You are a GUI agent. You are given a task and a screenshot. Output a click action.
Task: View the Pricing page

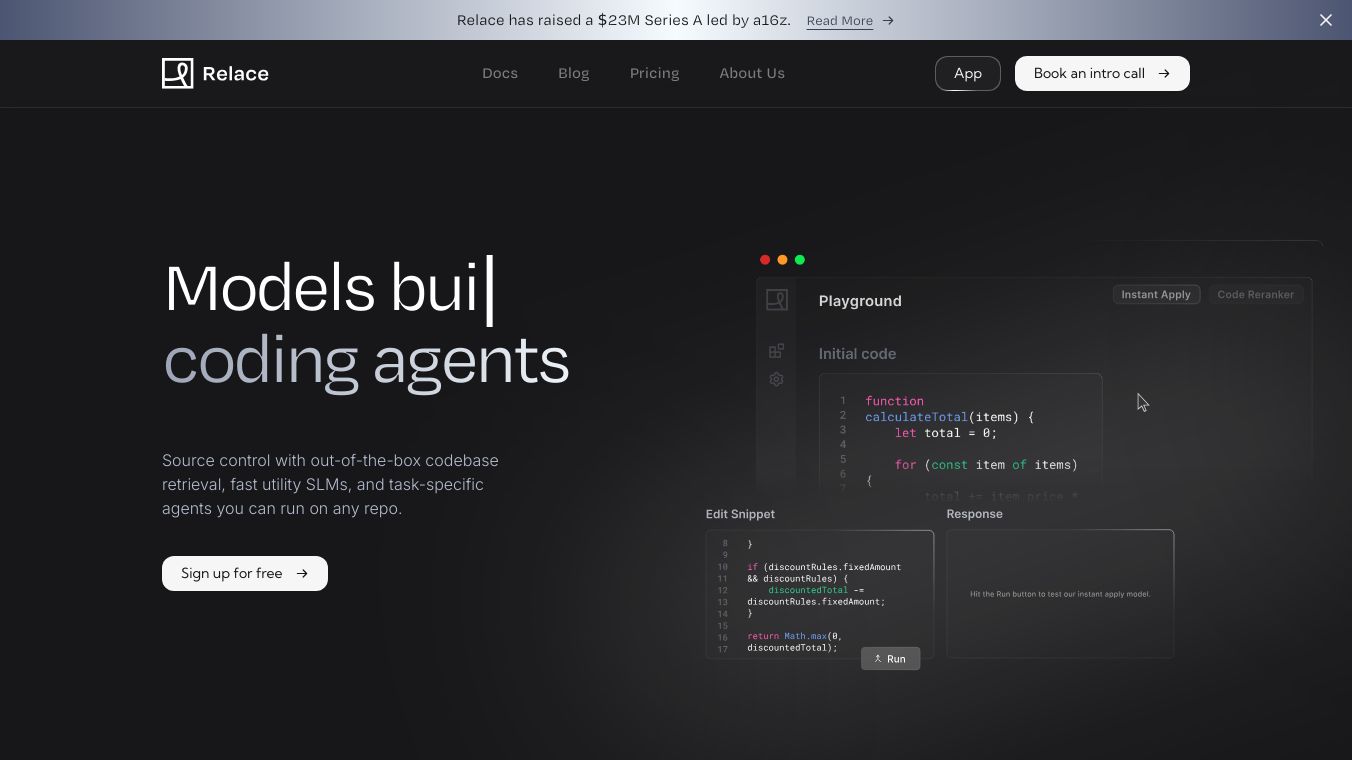coord(655,73)
